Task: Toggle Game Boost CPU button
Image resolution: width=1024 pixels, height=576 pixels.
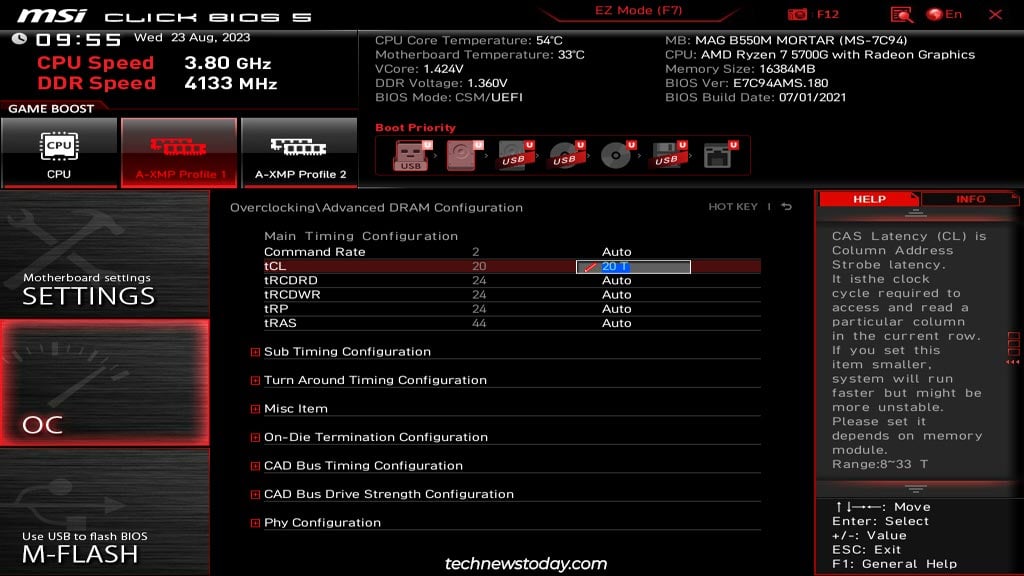Action: click(x=59, y=153)
